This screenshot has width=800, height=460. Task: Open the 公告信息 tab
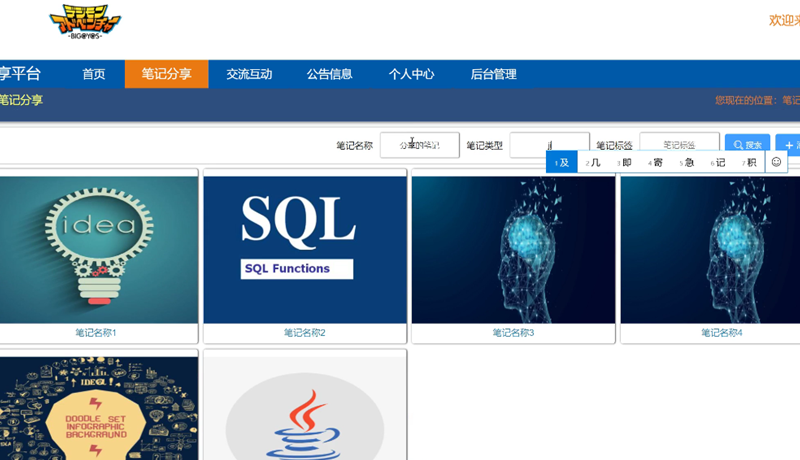pos(330,74)
